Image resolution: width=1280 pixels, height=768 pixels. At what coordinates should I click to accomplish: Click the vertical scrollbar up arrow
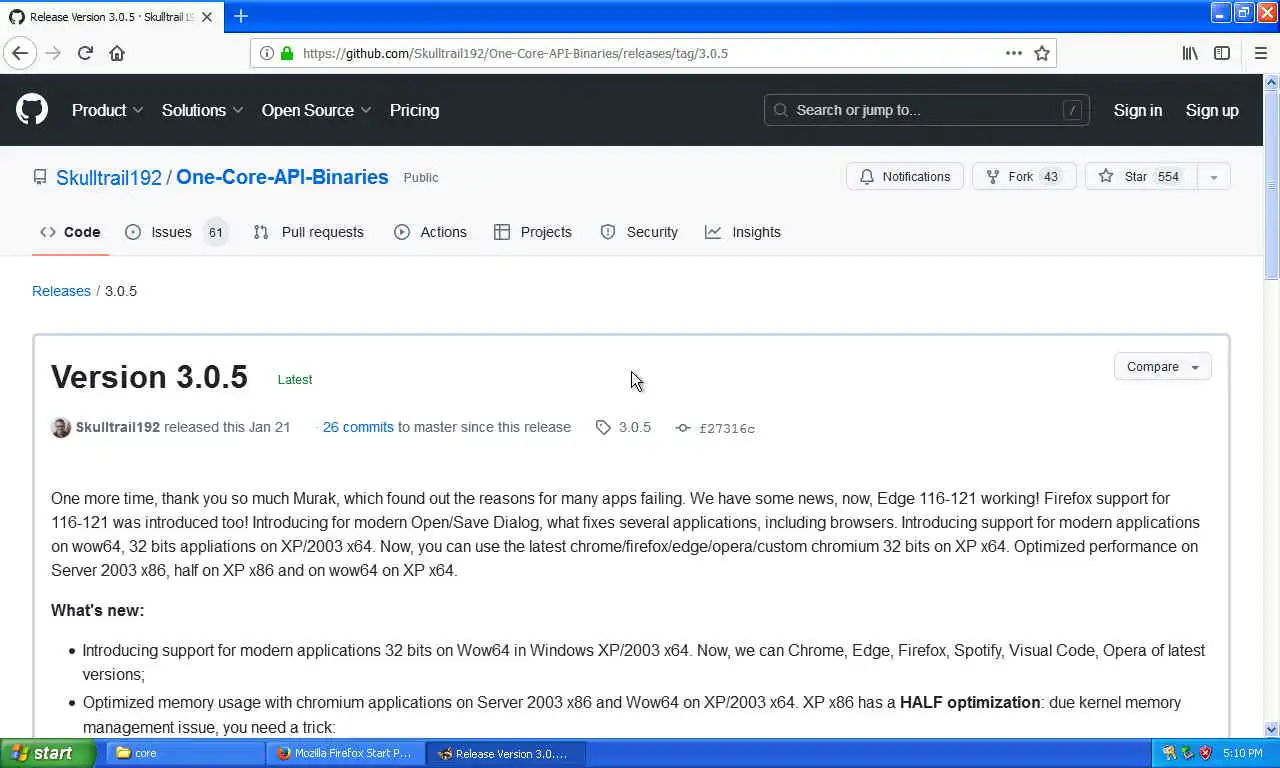(x=1272, y=82)
